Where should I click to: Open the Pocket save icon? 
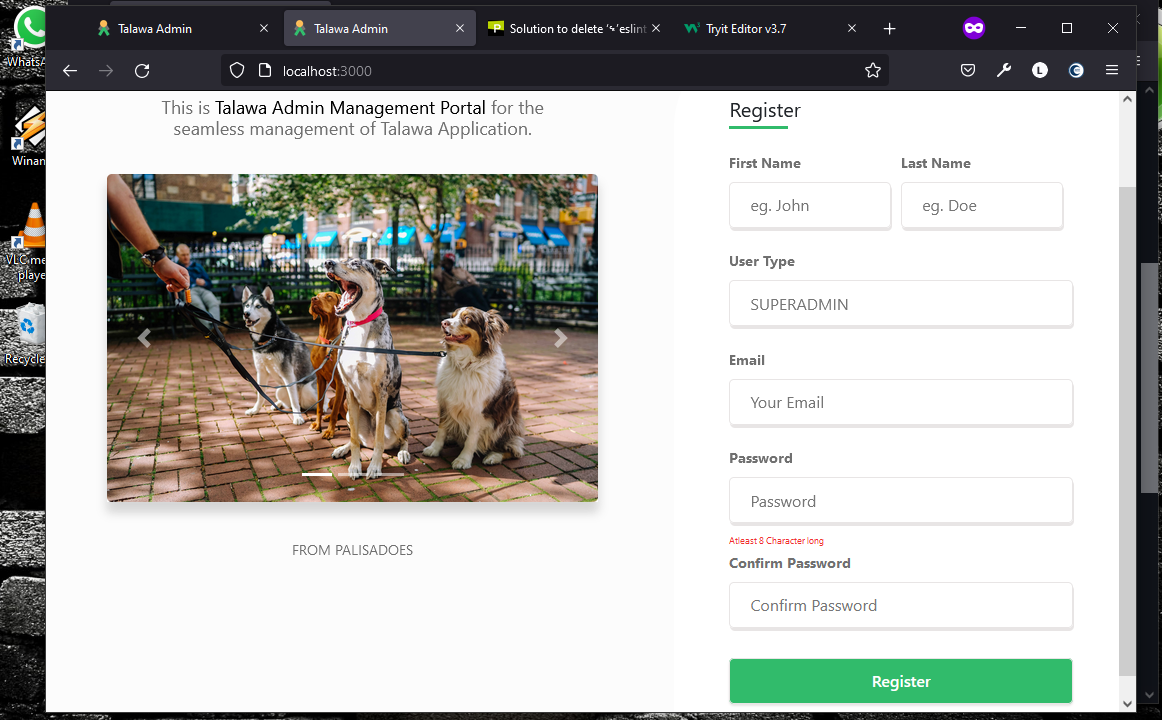tap(968, 70)
